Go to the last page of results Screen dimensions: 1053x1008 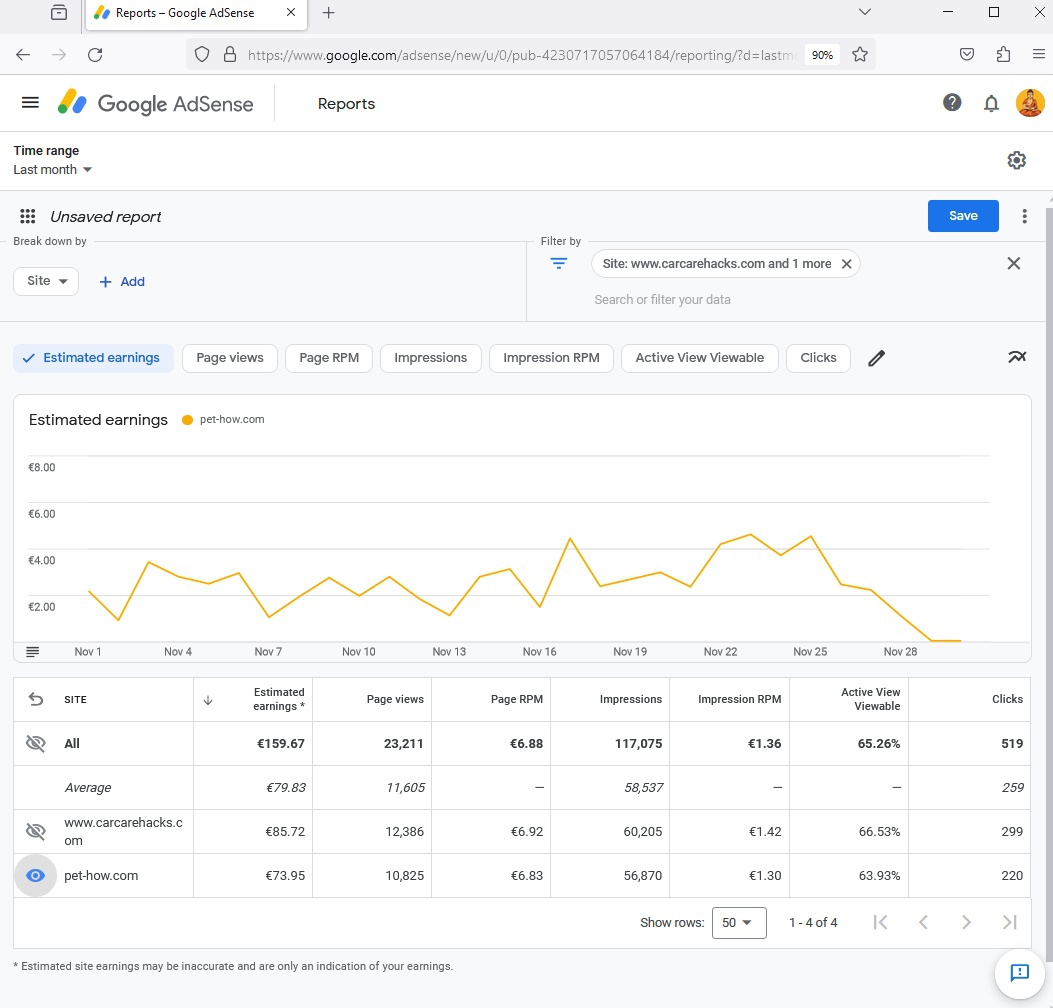[1009, 923]
